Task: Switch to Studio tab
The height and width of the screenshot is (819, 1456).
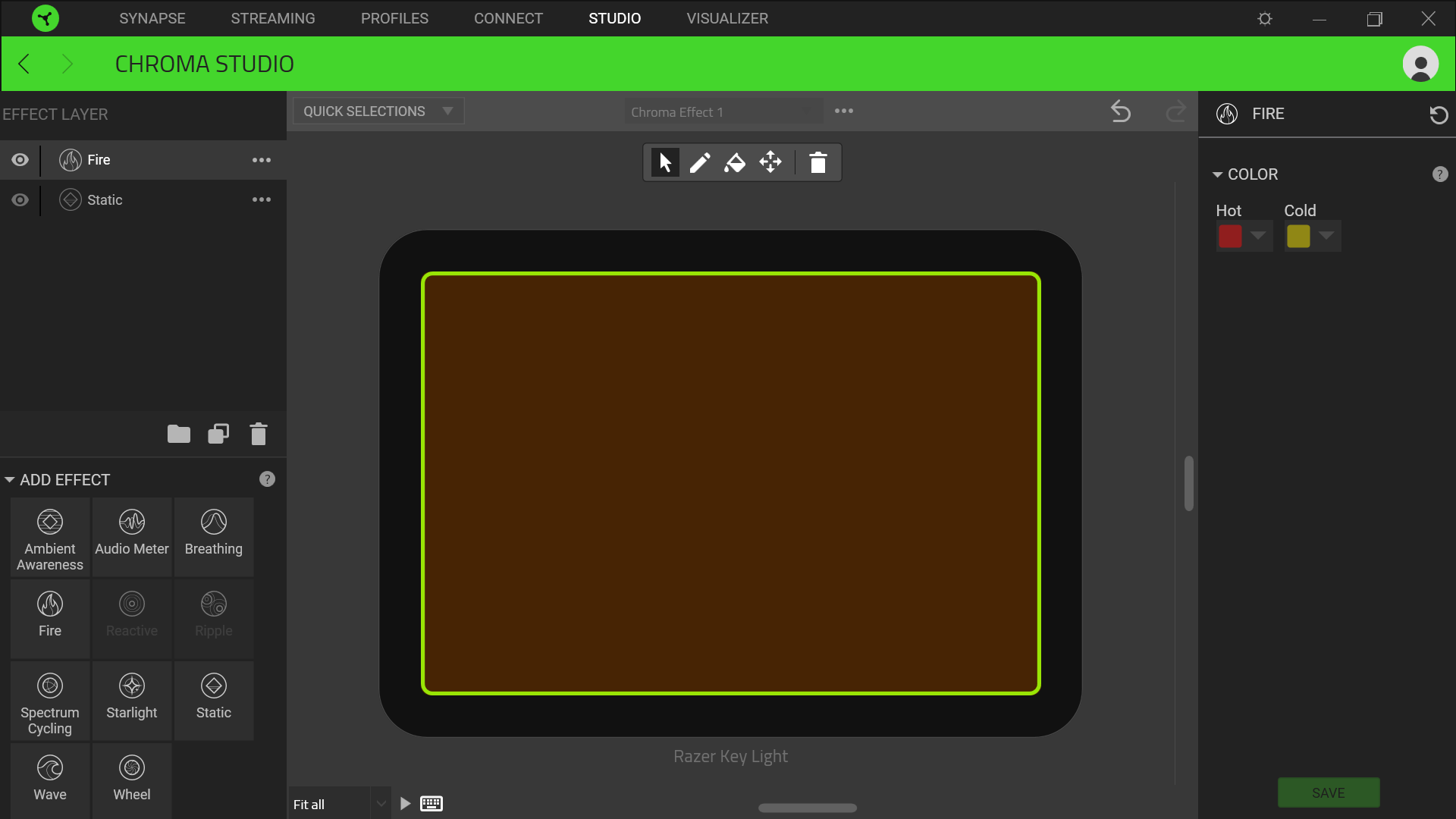Action: (615, 18)
